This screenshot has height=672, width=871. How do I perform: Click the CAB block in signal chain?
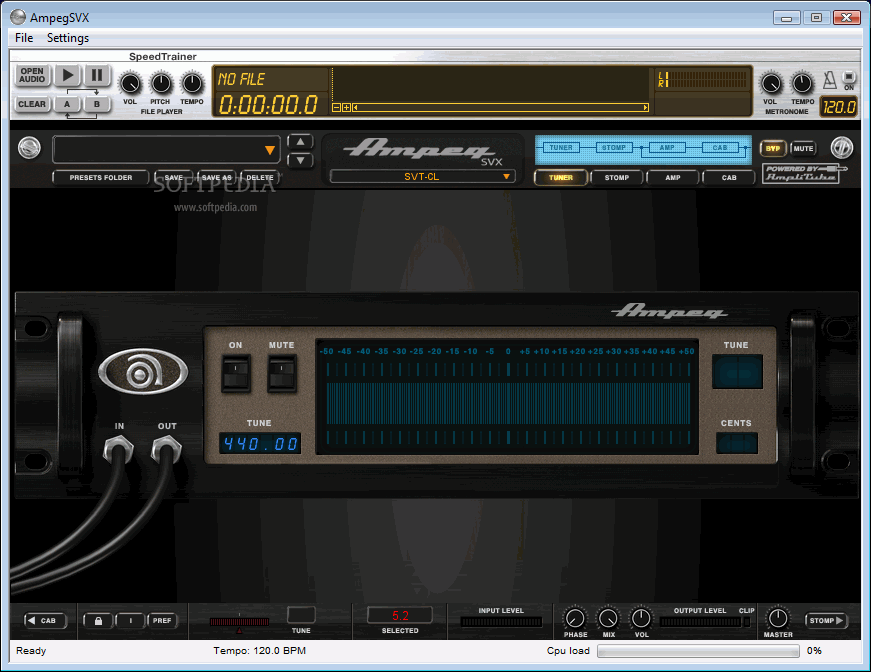pyautogui.click(x=720, y=148)
